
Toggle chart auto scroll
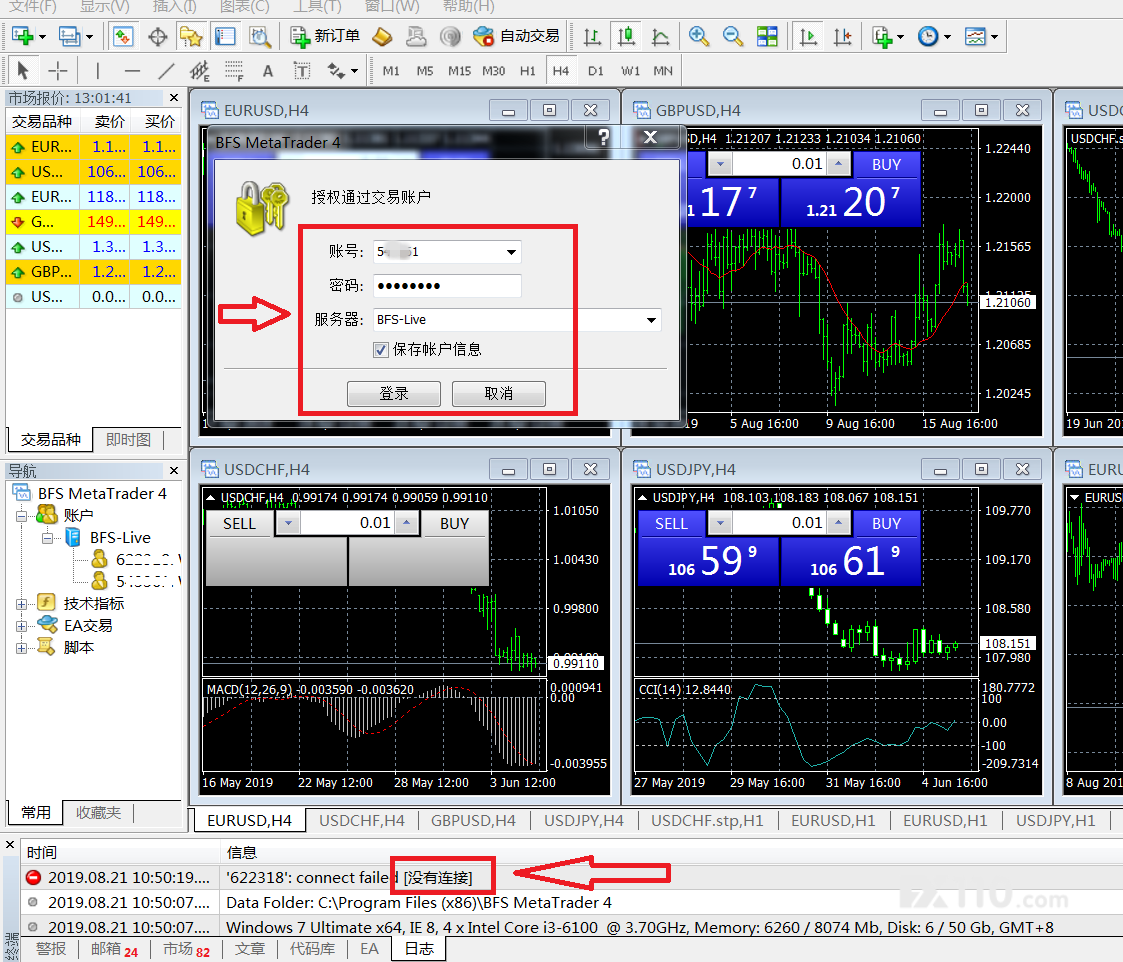click(x=809, y=36)
